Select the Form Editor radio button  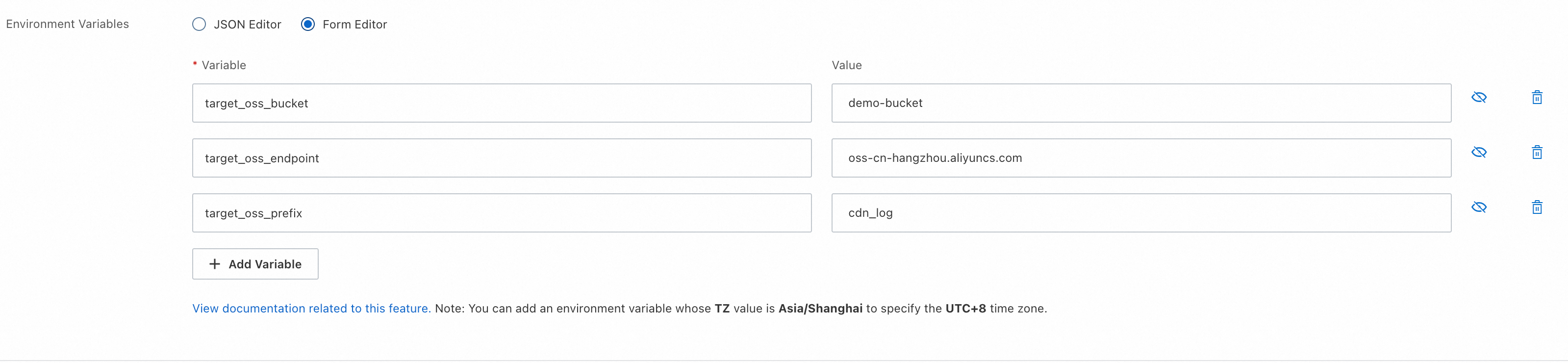point(308,25)
